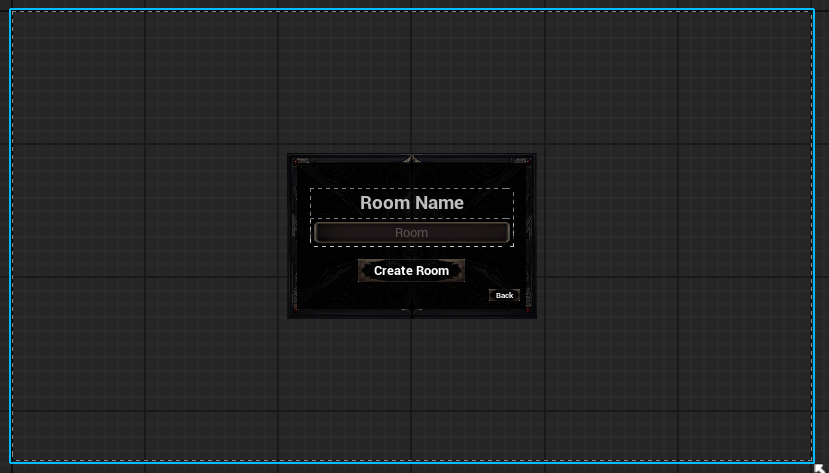Click the Create Room button
Image resolution: width=829 pixels, height=473 pixels.
411,271
